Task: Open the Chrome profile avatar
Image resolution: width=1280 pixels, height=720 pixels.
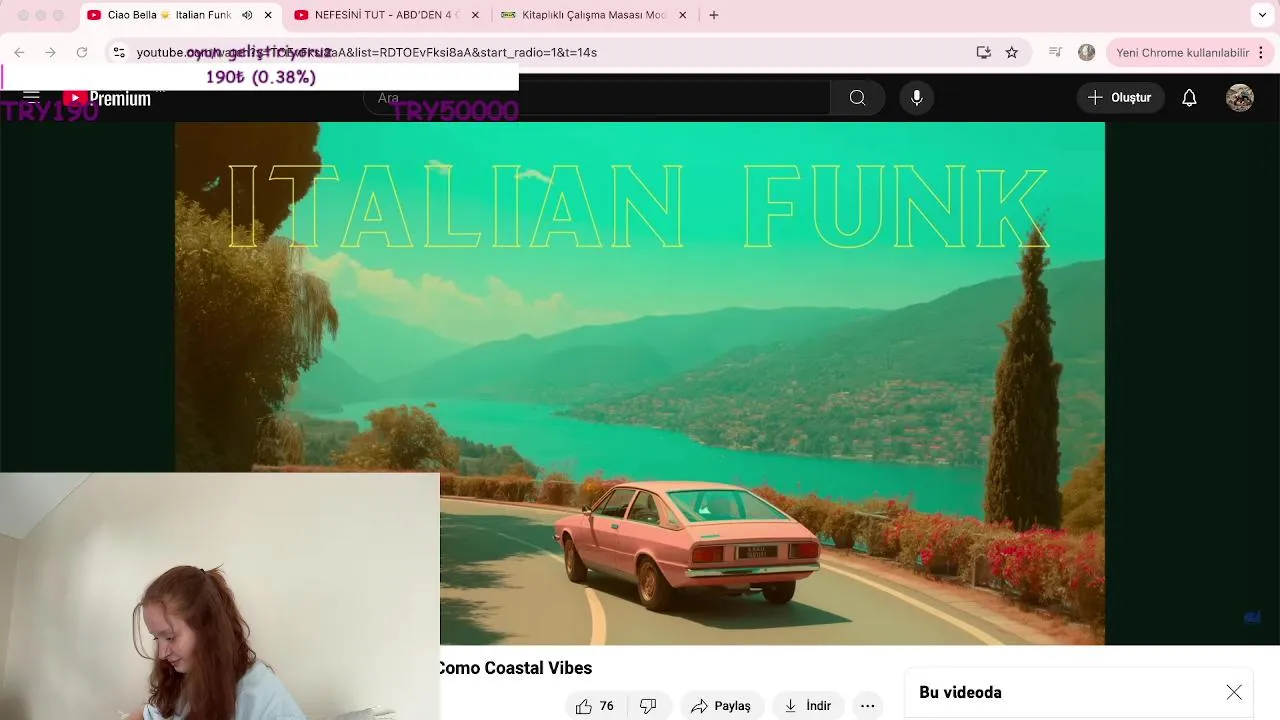Action: pyautogui.click(x=1087, y=52)
